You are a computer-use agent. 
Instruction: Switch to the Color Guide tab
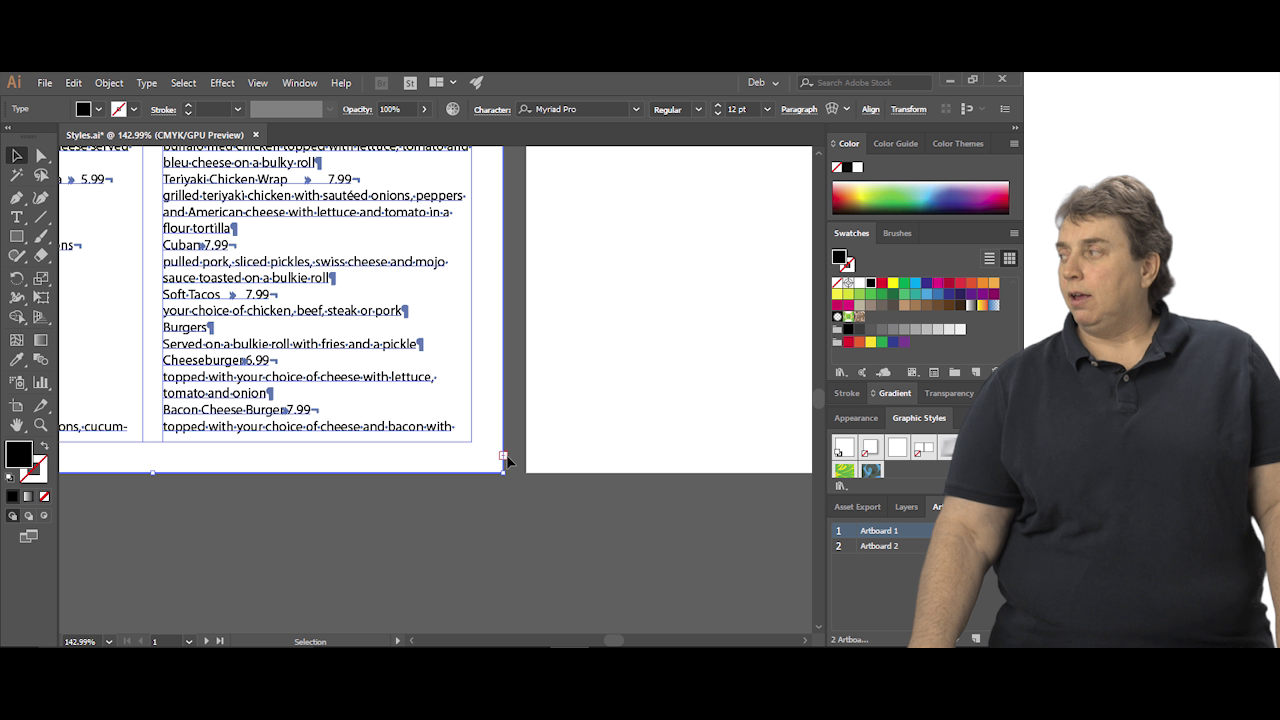tap(895, 143)
